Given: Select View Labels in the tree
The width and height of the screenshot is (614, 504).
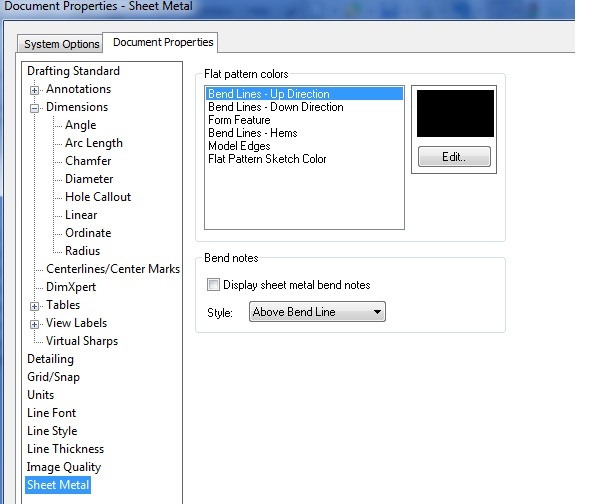Looking at the screenshot, I should point(76,323).
